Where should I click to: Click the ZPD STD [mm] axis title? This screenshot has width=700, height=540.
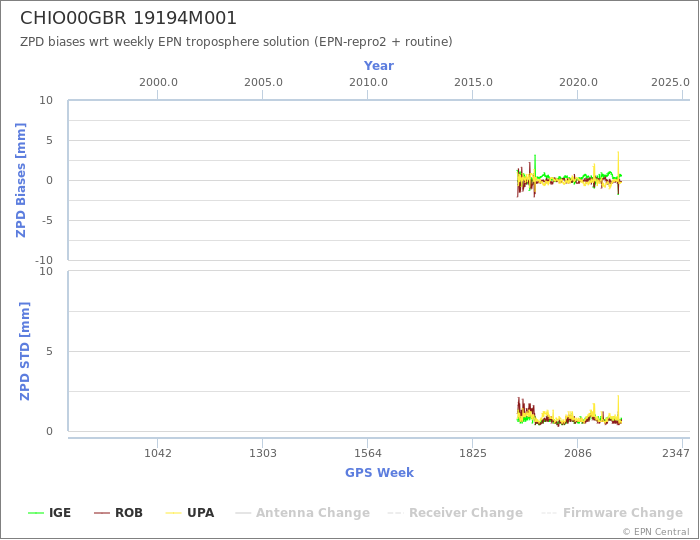click(24, 351)
